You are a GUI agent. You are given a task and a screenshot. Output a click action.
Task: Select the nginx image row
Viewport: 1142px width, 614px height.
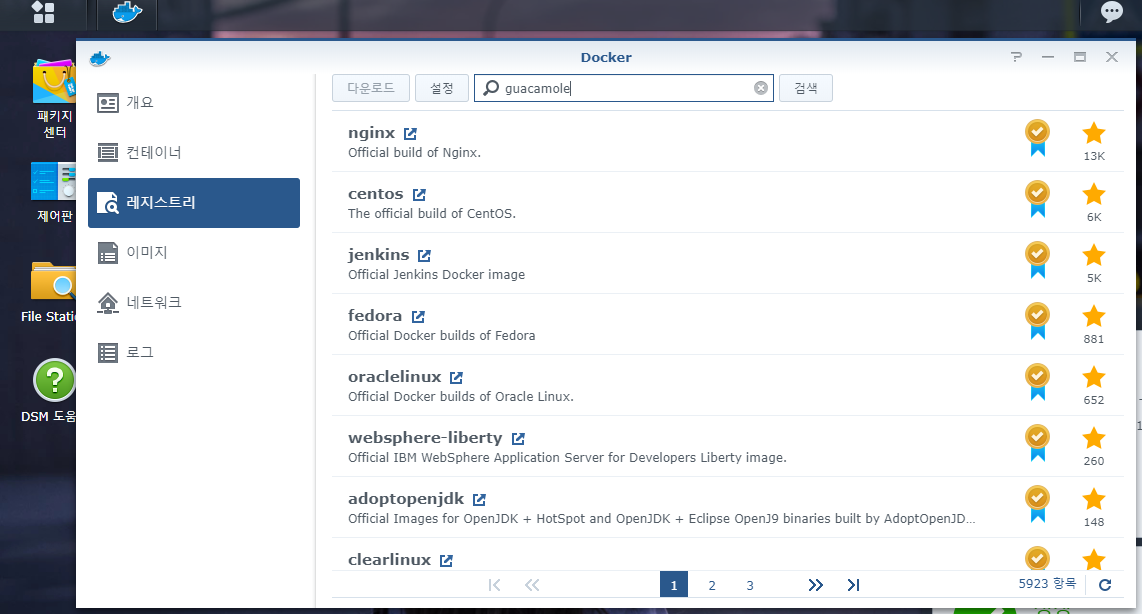[728, 141]
